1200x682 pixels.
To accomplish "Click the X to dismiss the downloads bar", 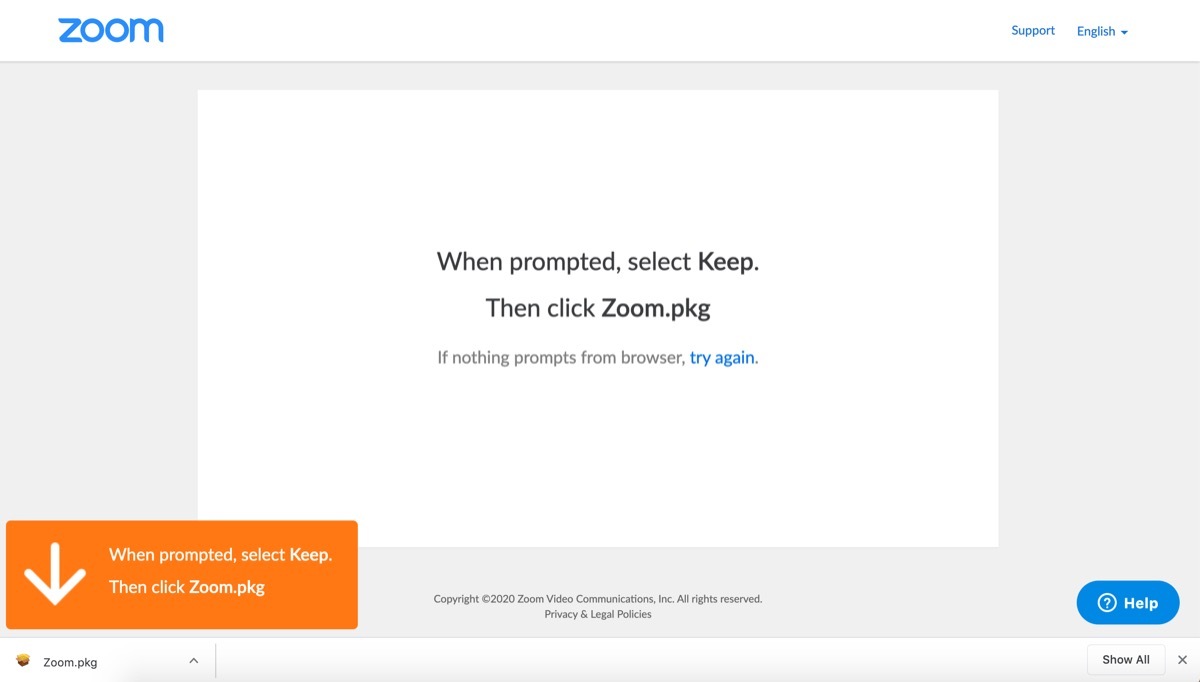I will pos(1183,660).
